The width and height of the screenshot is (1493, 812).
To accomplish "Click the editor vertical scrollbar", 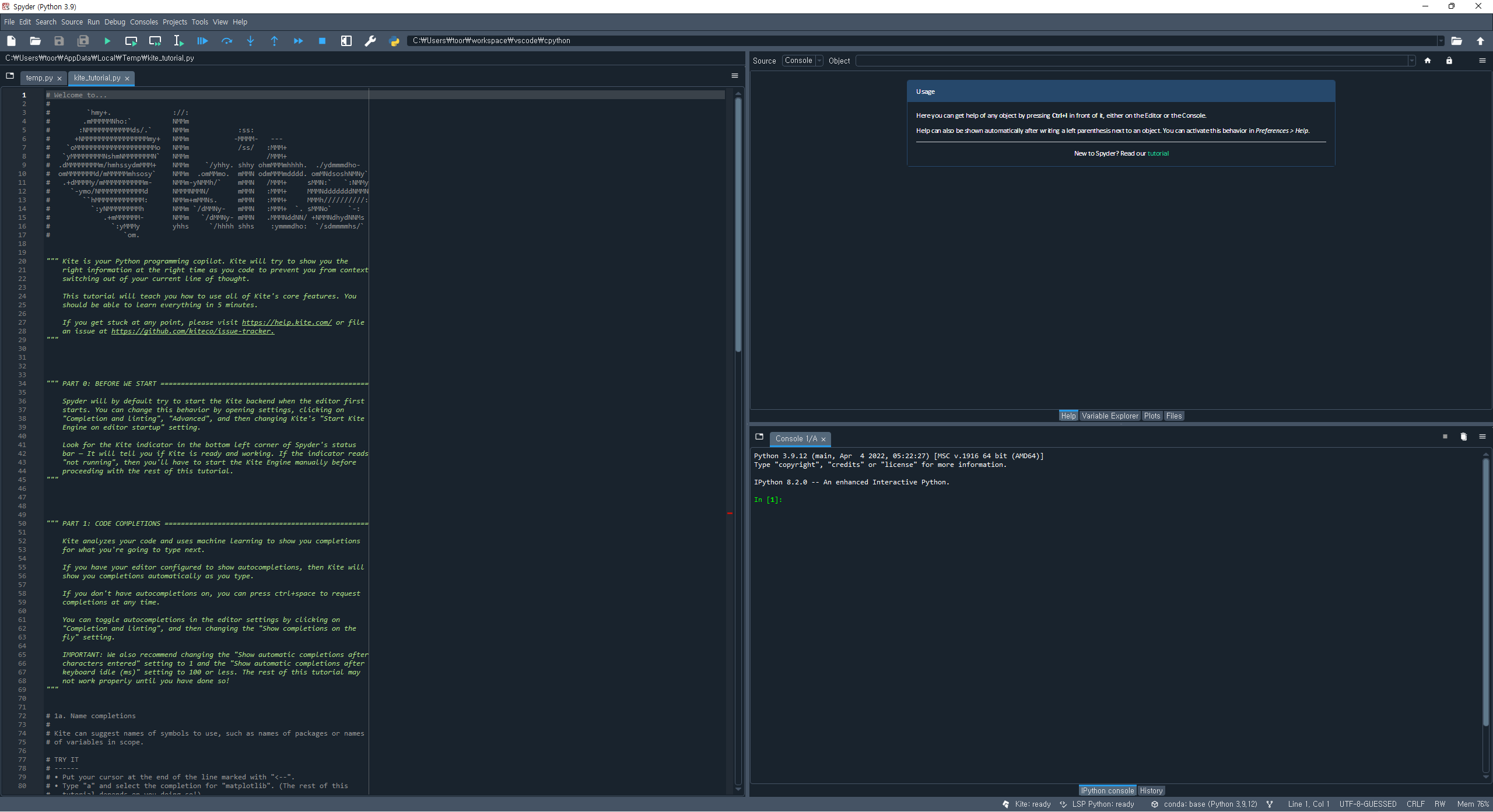I will (738, 224).
